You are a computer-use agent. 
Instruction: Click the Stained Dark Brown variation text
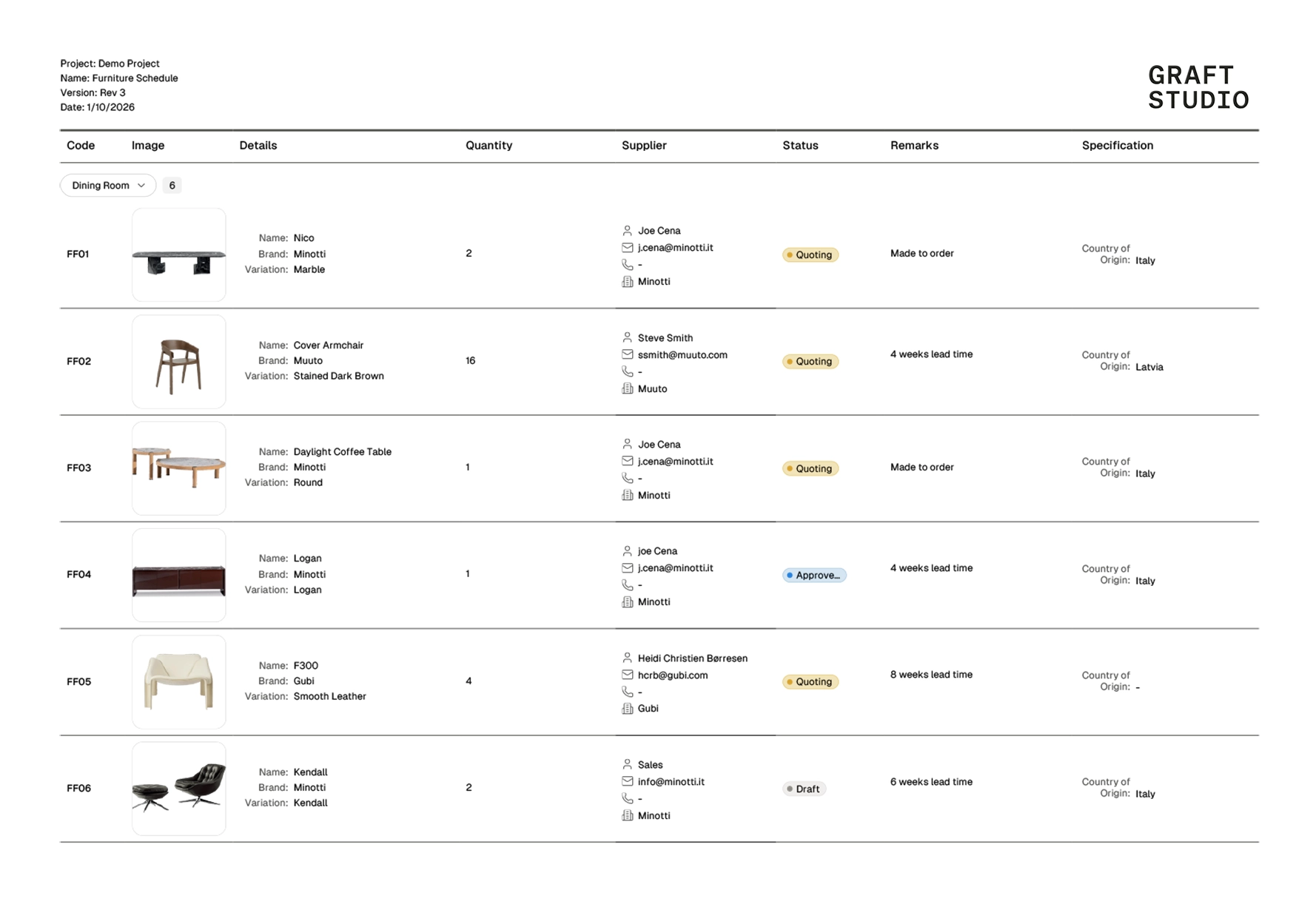[339, 376]
